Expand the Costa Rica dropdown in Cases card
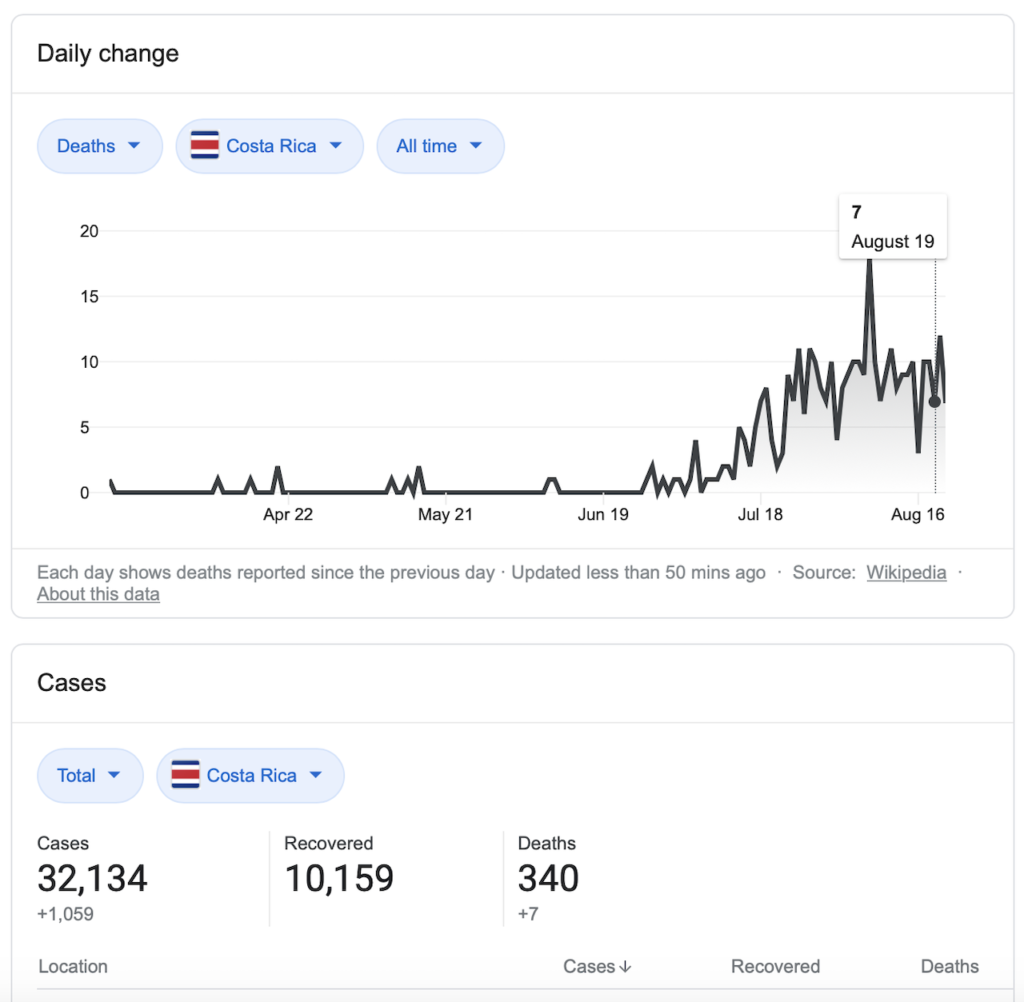The image size is (1024, 1002). [316, 775]
